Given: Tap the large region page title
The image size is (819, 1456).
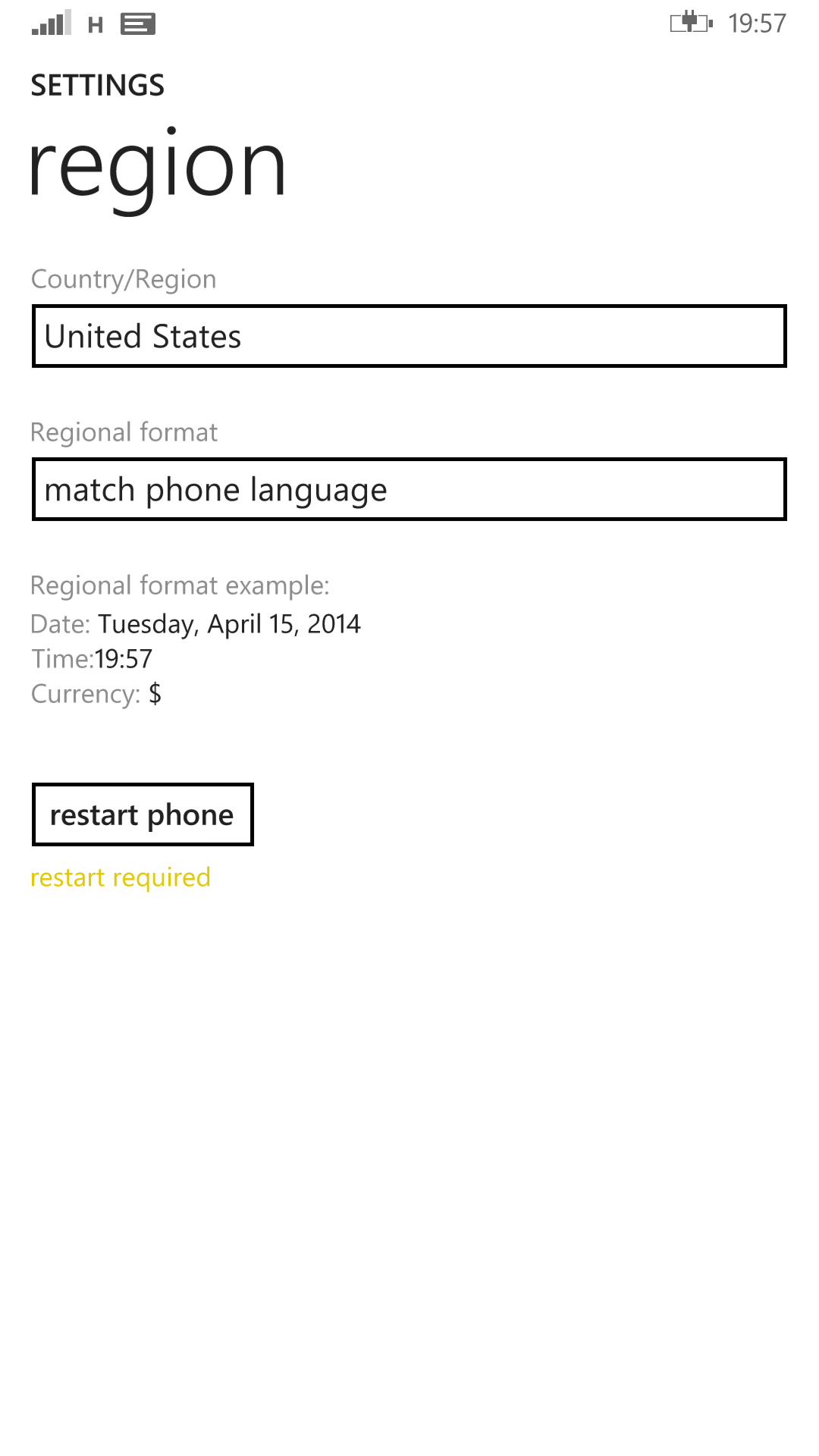Looking at the screenshot, I should [158, 167].
